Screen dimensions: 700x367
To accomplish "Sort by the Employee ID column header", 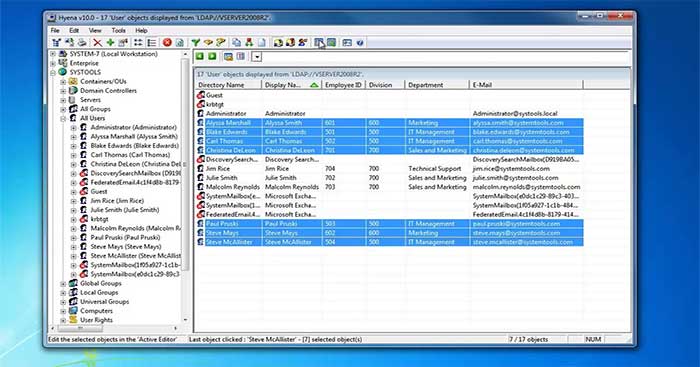I will [343, 85].
